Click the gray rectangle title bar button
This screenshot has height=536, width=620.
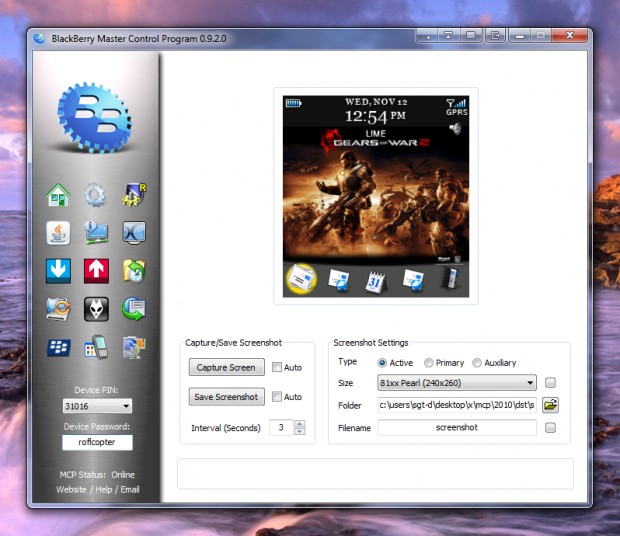pyautogui.click(x=471, y=36)
